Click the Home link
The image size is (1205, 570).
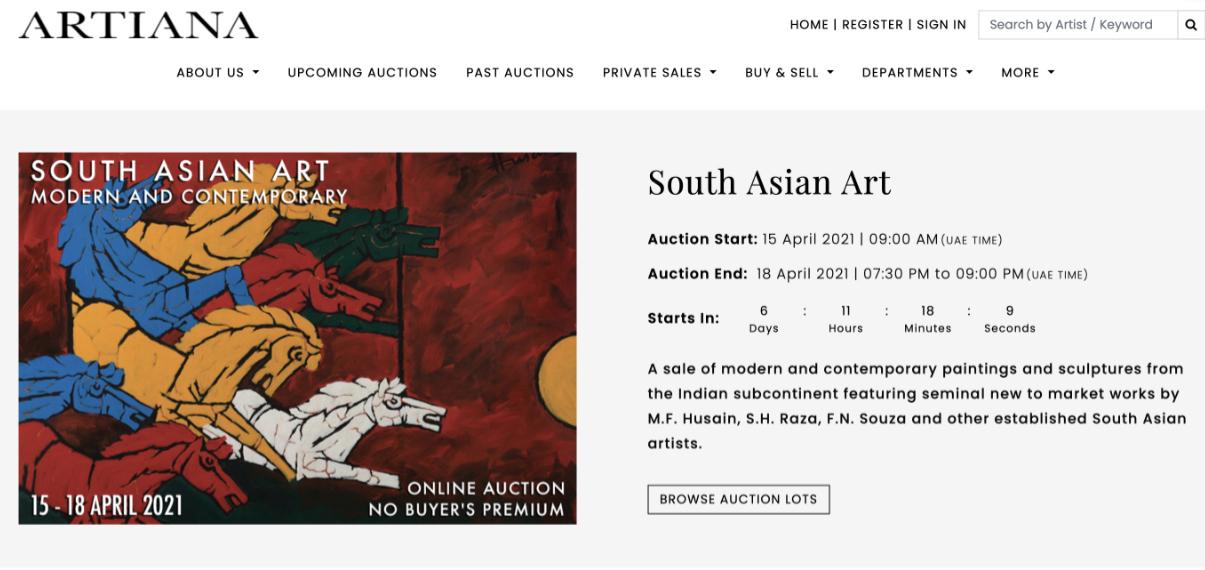(x=809, y=25)
